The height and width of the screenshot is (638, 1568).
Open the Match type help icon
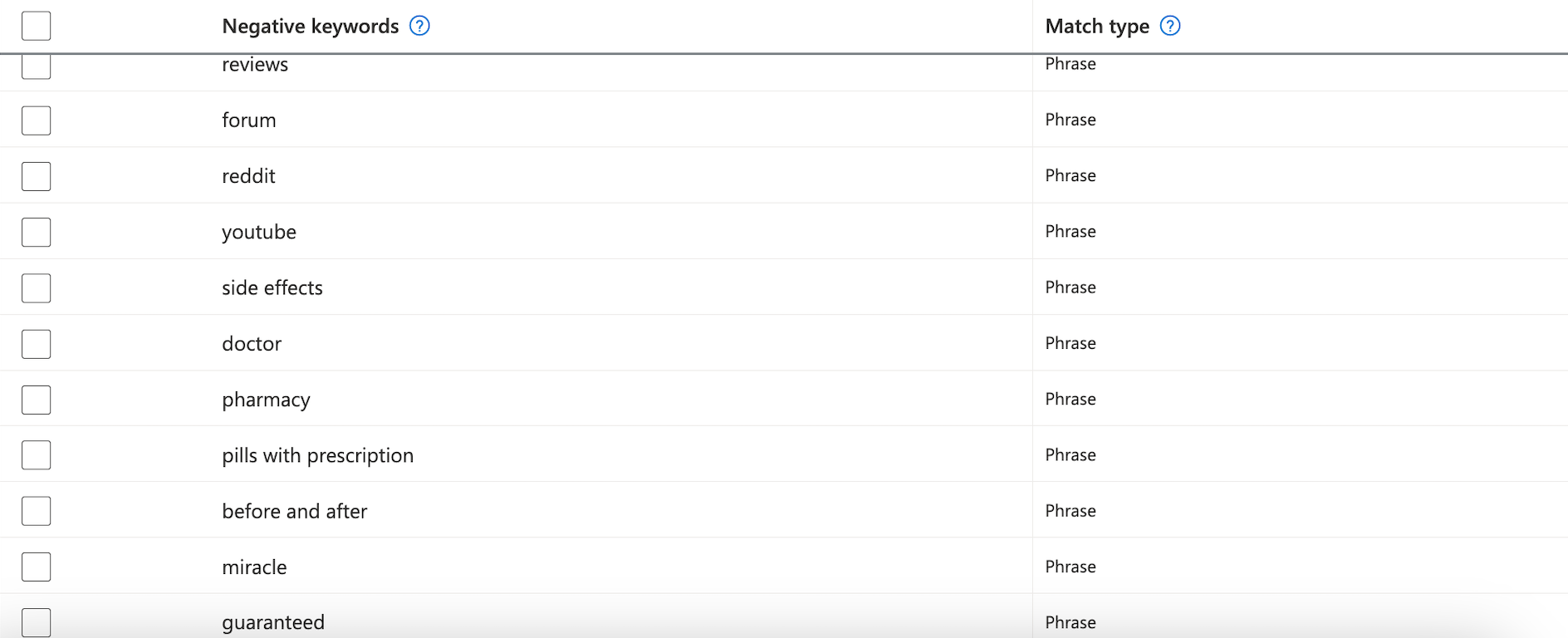click(1169, 26)
